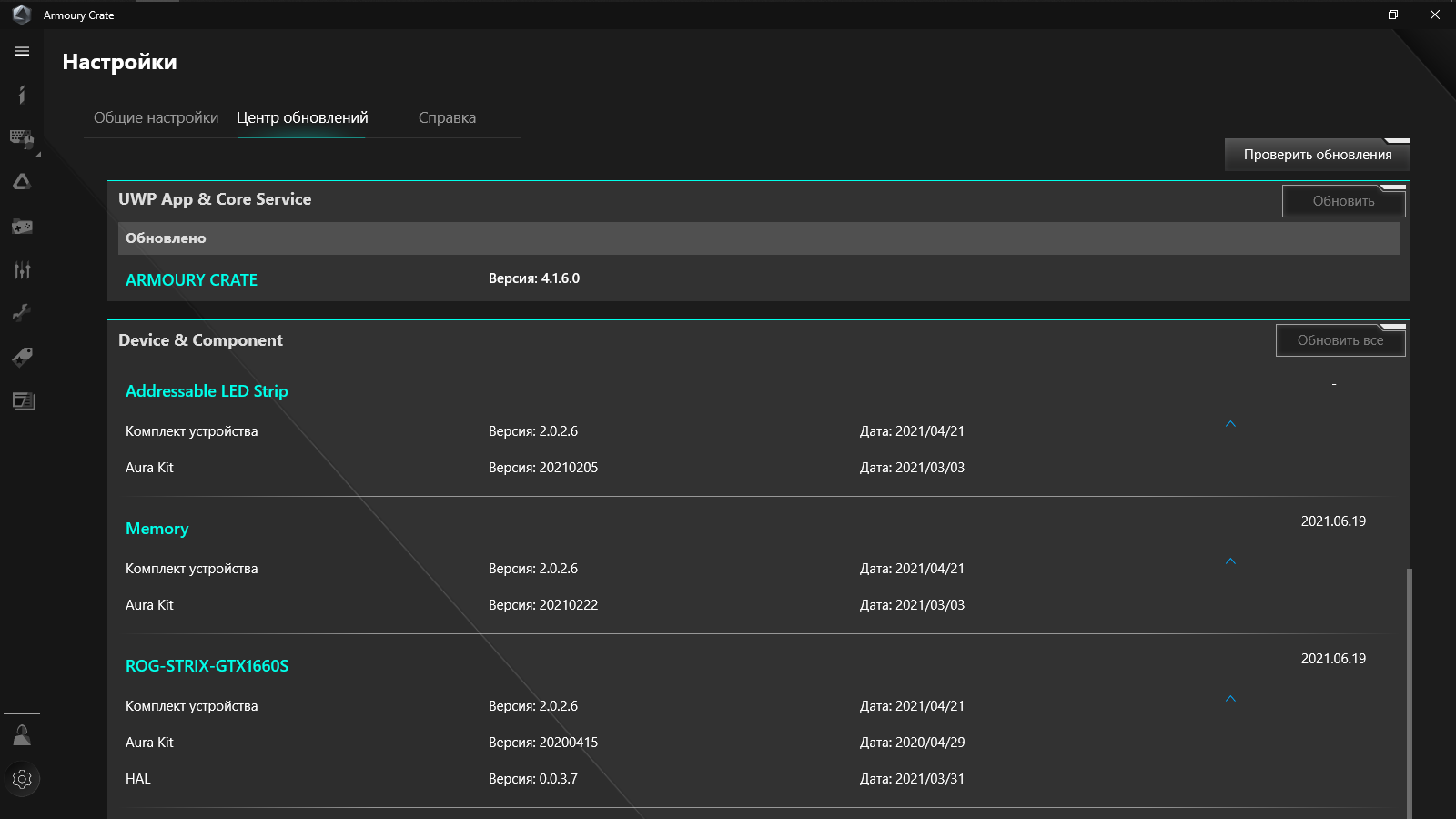This screenshot has width=1456, height=819.
Task: Click Версия: 20210205 value
Action: click(x=543, y=468)
